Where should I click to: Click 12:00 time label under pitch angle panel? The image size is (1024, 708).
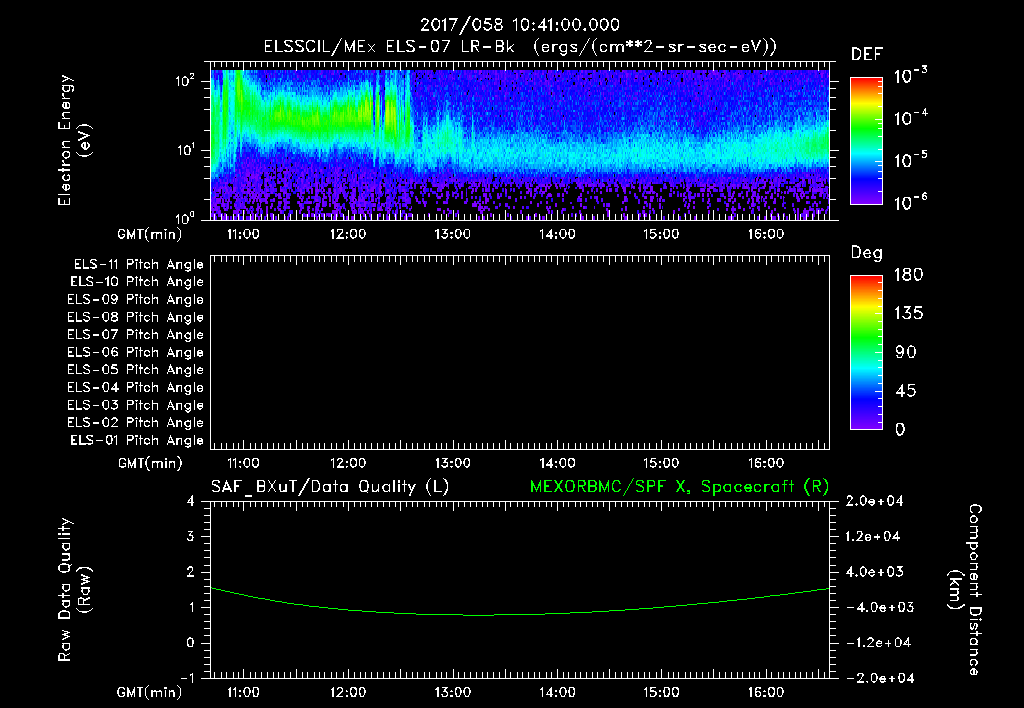pyautogui.click(x=347, y=463)
